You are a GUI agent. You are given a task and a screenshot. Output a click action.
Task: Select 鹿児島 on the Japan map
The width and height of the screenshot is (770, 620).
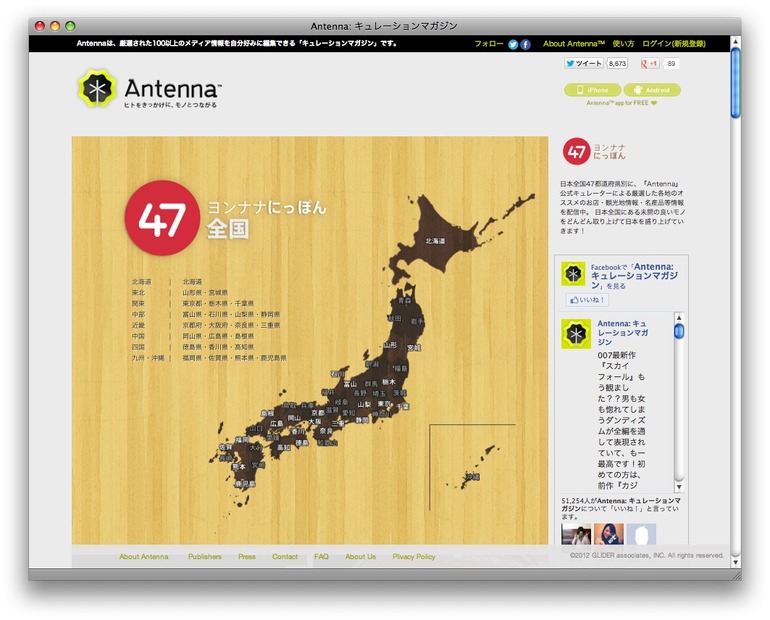[245, 484]
